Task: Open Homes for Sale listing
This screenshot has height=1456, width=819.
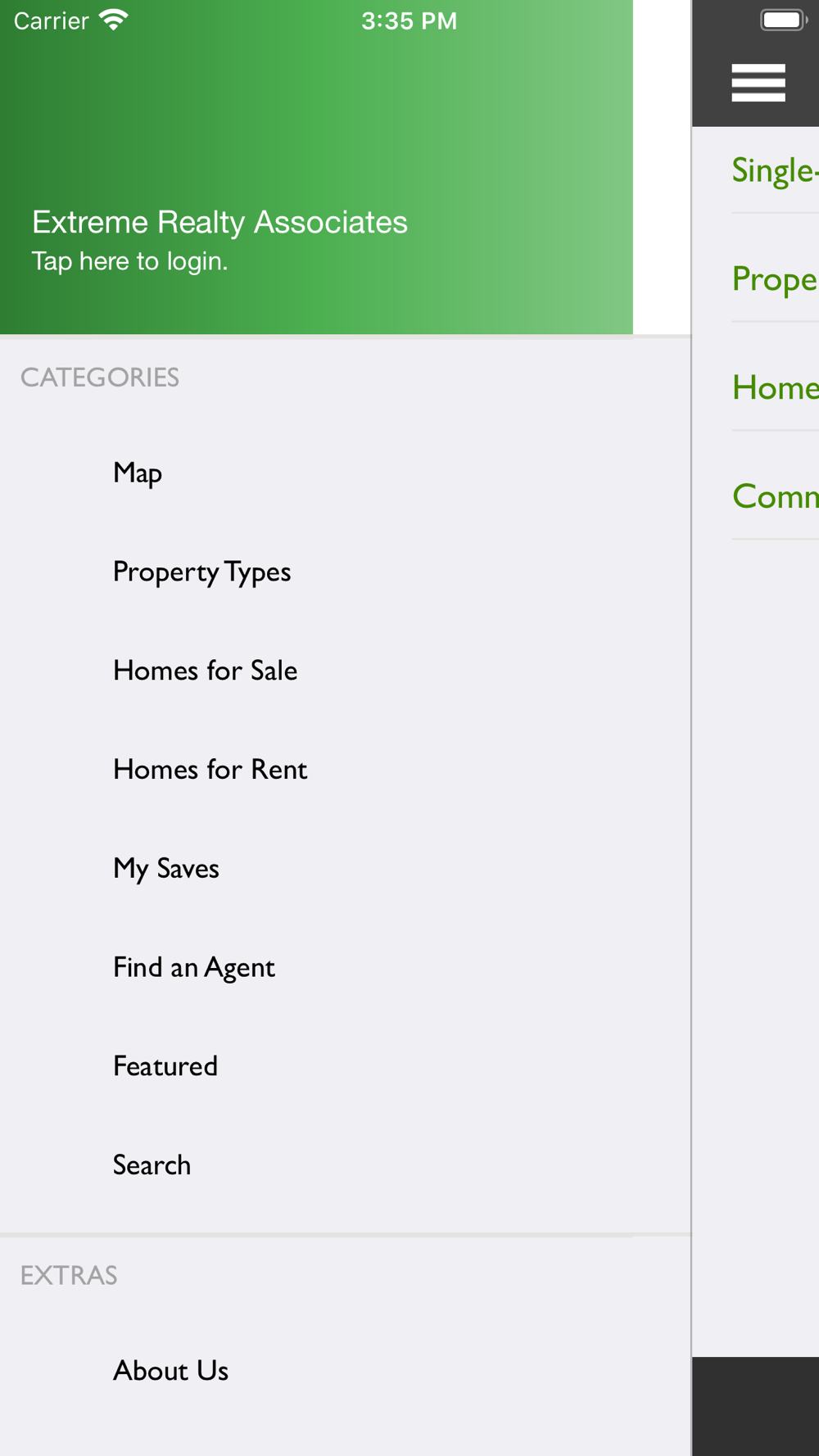Action: [x=346, y=671]
